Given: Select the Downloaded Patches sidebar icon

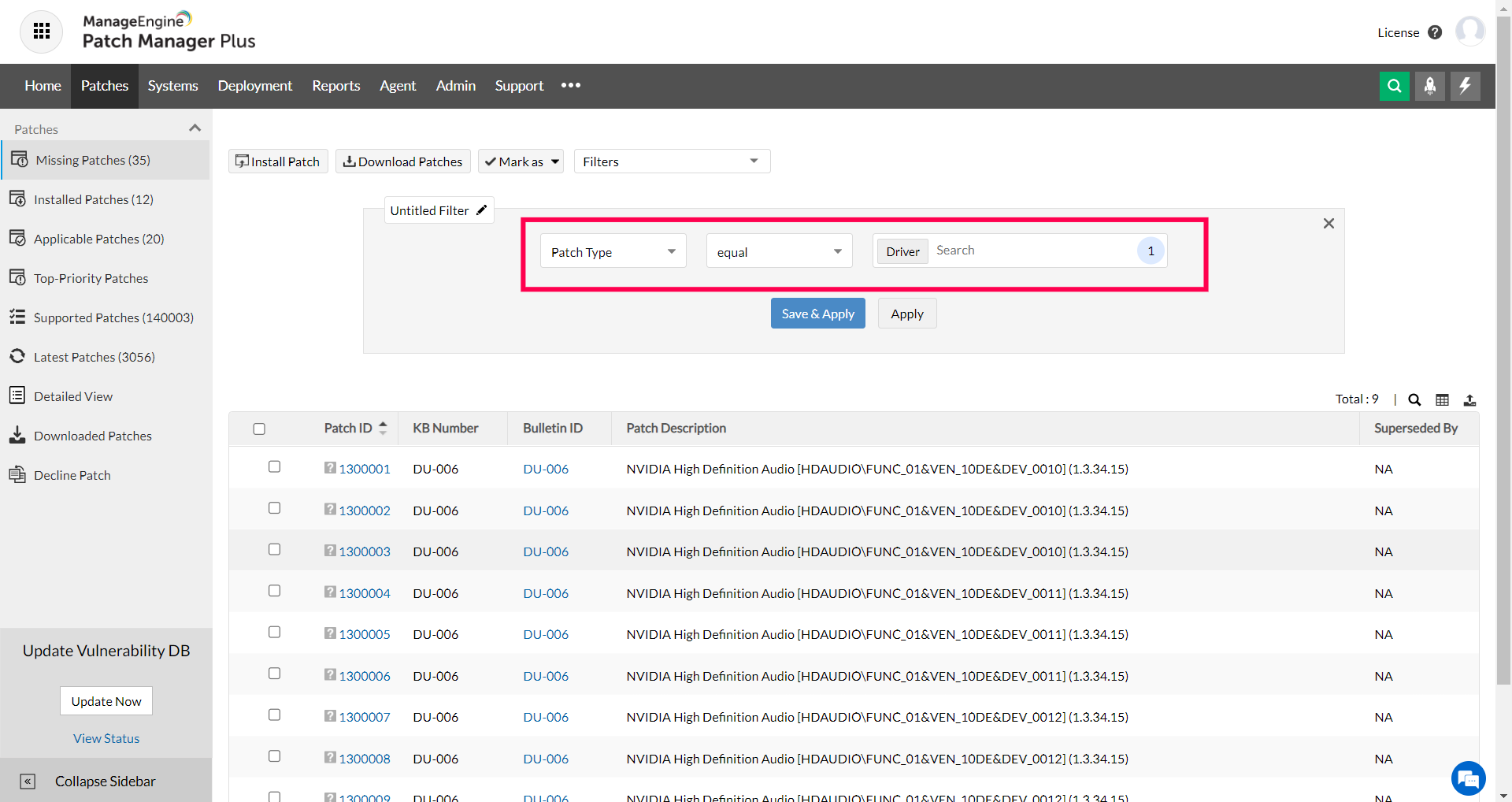Looking at the screenshot, I should tap(17, 435).
